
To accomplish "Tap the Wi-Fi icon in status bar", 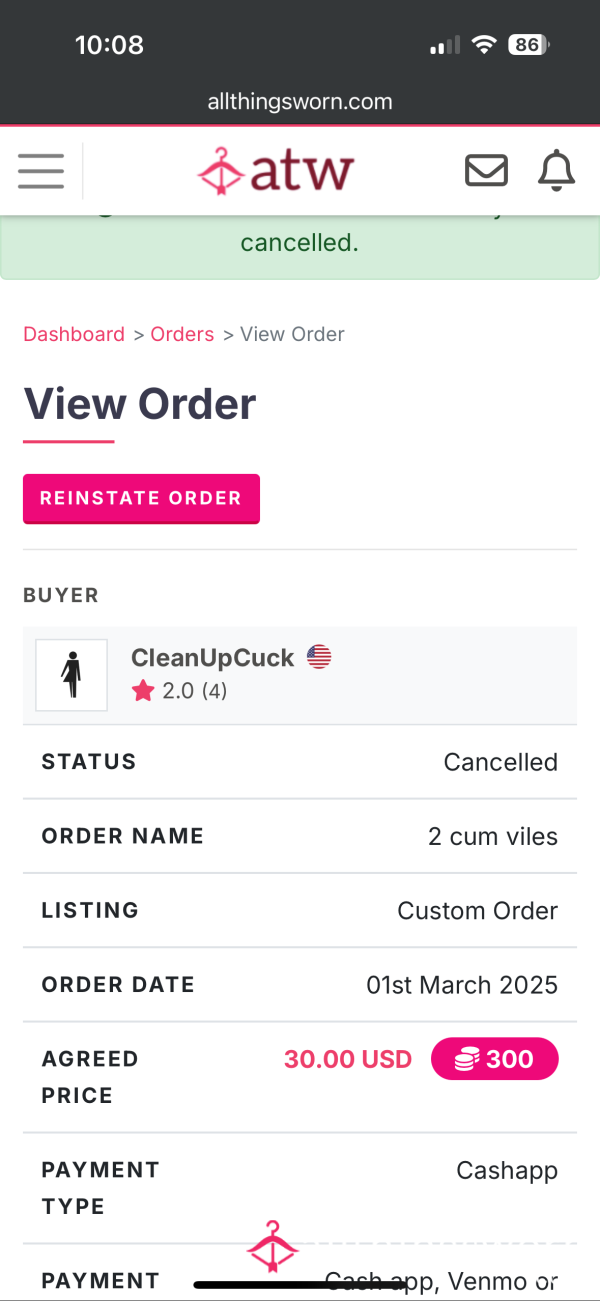I will pos(485,45).
